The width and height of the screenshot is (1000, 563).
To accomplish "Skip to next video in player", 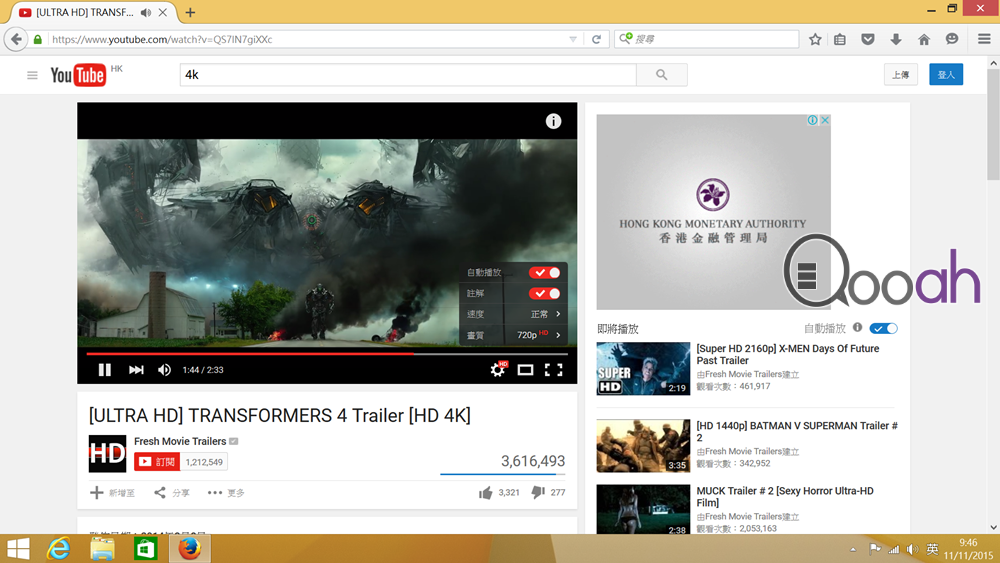I will coord(136,370).
